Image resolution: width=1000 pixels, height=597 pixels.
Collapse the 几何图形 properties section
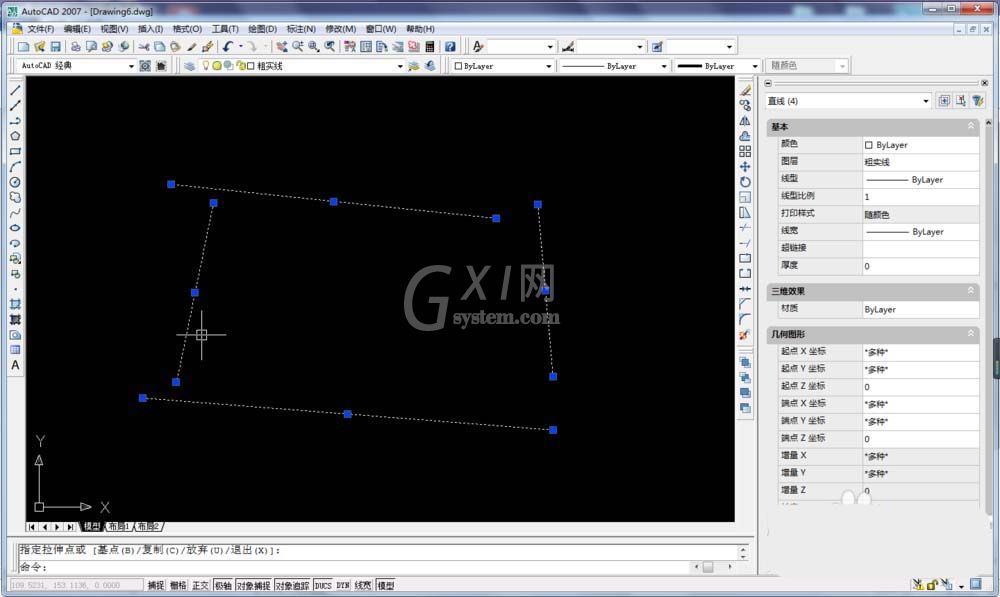(971, 333)
